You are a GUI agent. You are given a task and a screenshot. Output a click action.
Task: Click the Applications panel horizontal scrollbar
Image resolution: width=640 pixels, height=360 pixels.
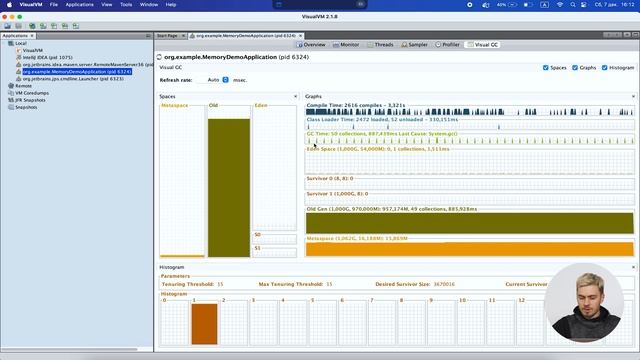[x=69, y=350]
